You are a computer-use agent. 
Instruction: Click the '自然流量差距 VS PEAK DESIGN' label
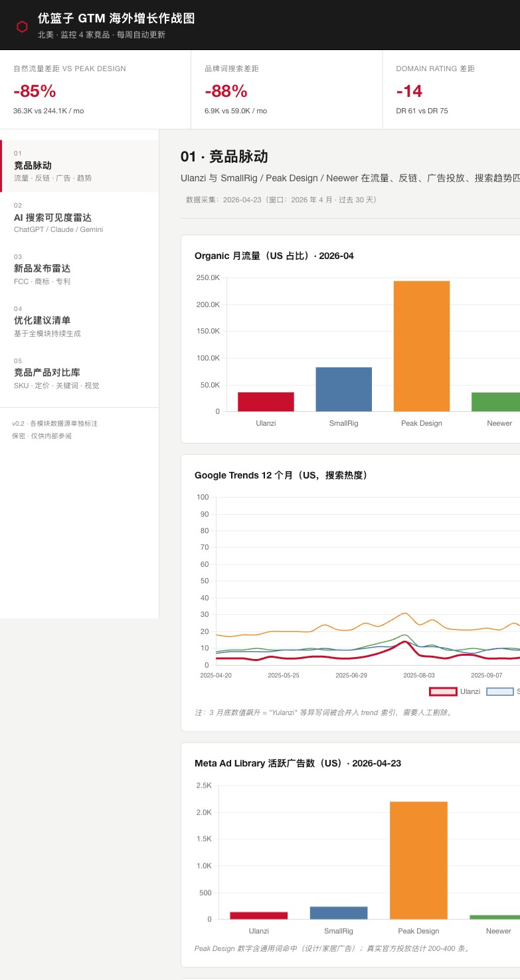pyautogui.click(x=69, y=69)
